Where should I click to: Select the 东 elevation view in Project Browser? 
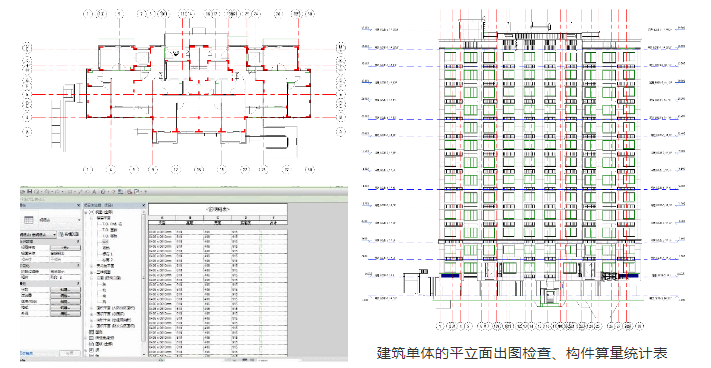(x=104, y=284)
